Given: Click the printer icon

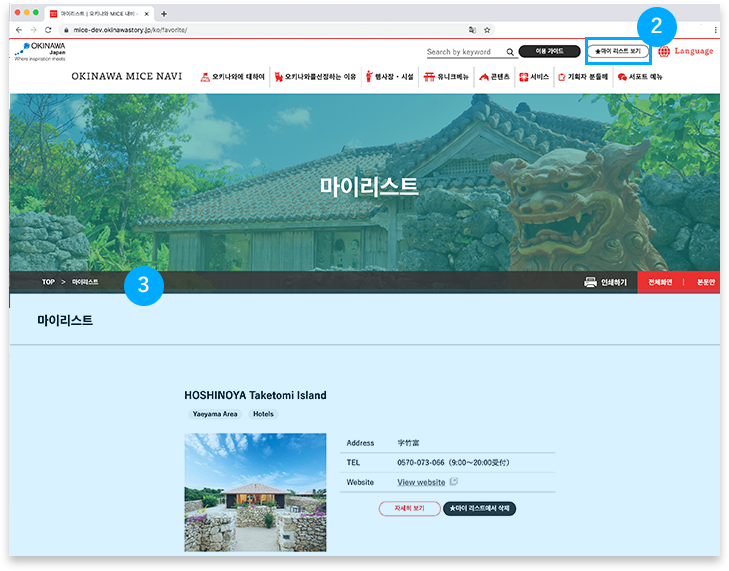Looking at the screenshot, I should click(x=590, y=282).
